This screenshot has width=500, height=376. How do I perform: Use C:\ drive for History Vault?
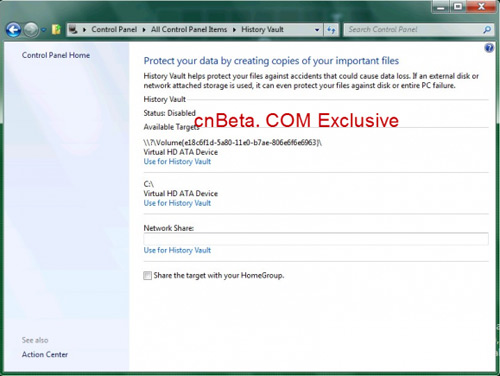[x=177, y=203]
